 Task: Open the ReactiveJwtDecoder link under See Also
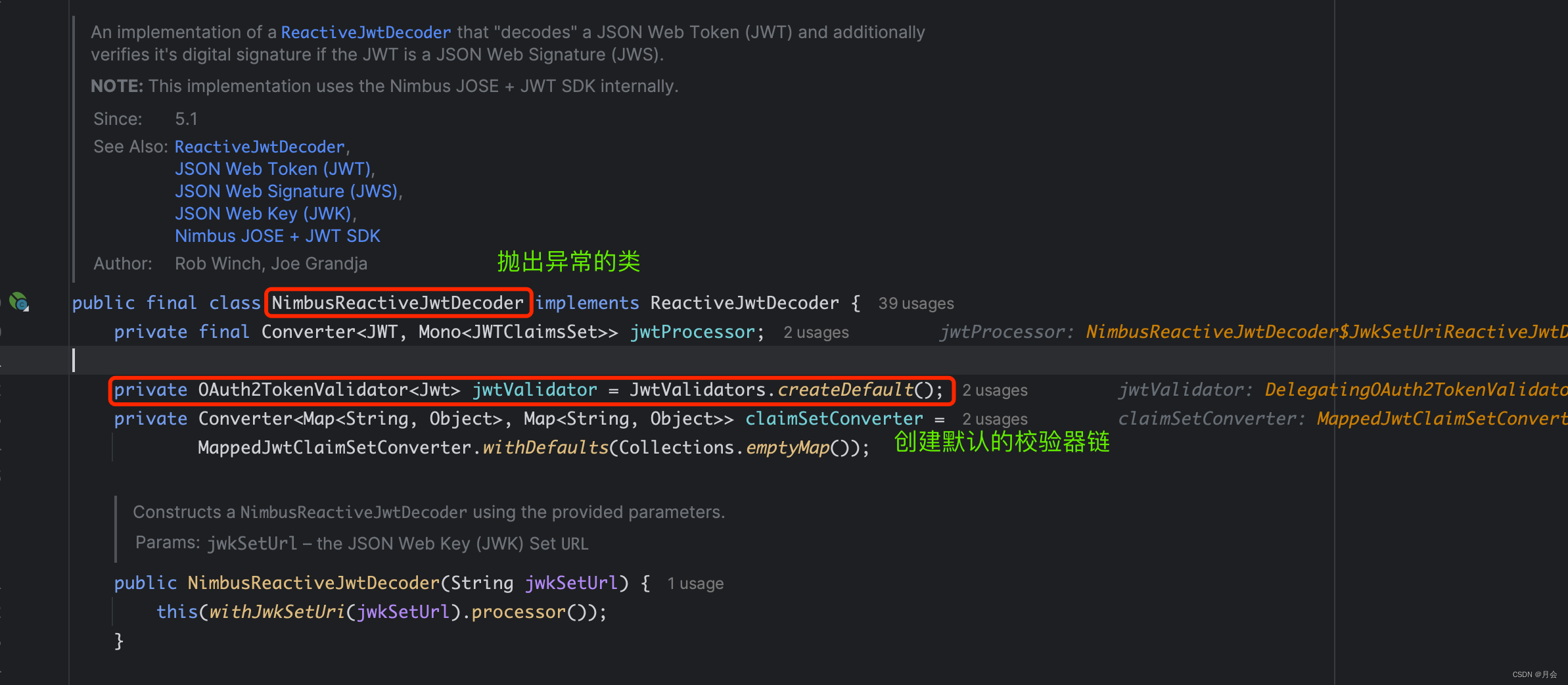(259, 147)
